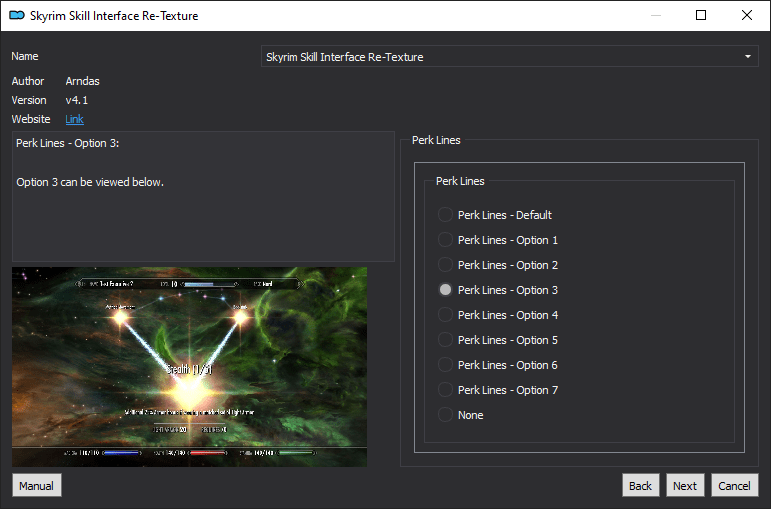Open the Name combo box dropdown arrow
Image resolution: width=771 pixels, height=509 pixels.
(x=747, y=57)
